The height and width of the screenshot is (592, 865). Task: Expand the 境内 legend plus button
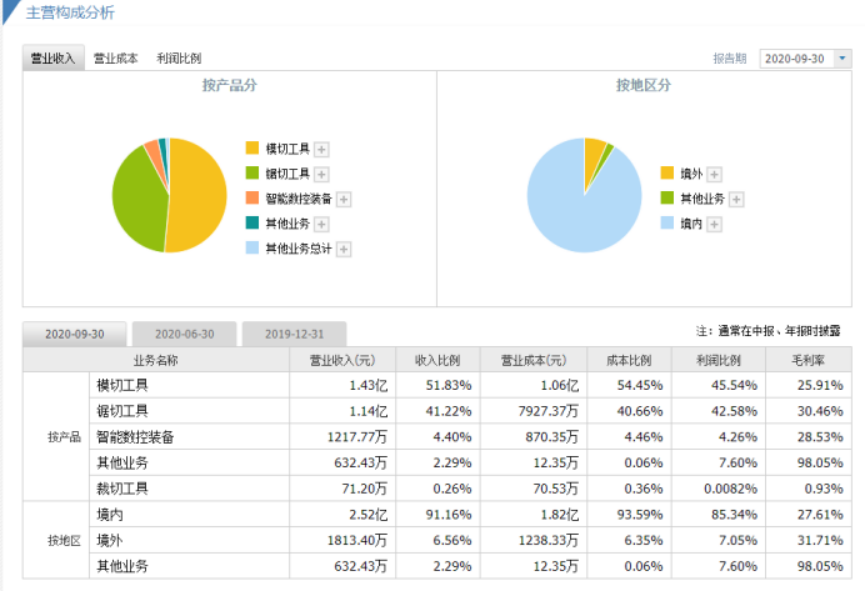[714, 224]
